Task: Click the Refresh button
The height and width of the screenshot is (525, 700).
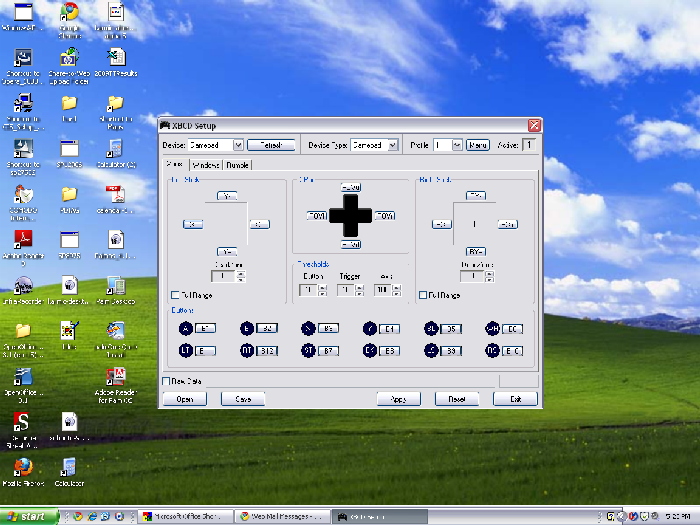Action: coord(270,145)
